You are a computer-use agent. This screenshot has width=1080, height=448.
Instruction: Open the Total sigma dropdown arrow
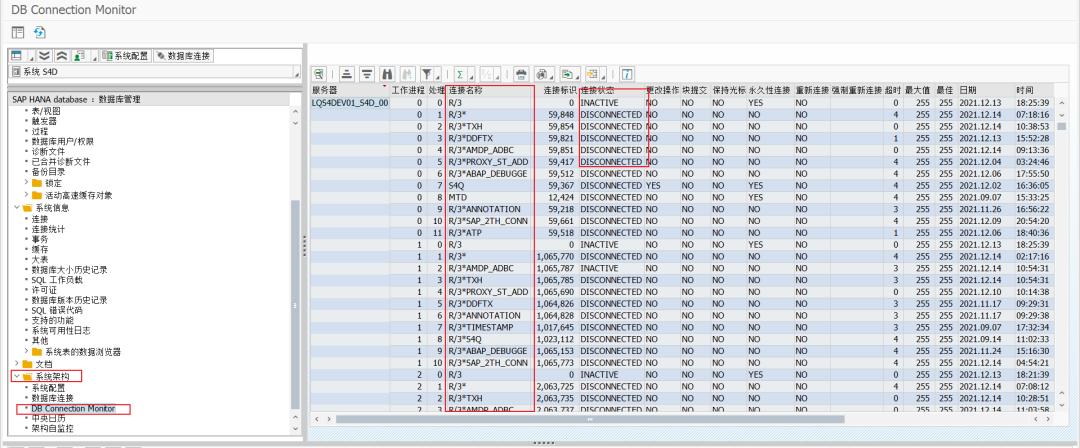[x=471, y=74]
